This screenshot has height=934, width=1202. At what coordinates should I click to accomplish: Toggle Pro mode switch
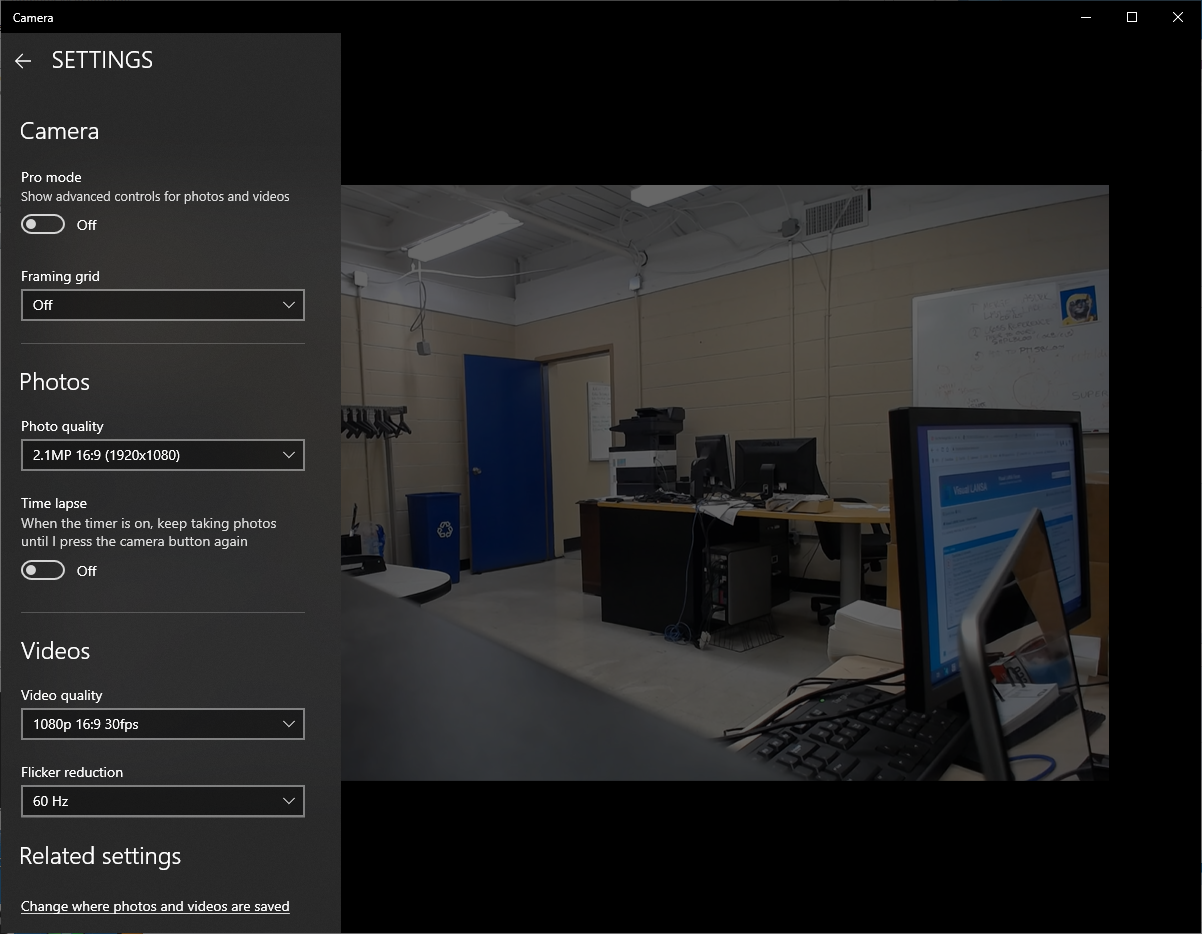point(43,225)
